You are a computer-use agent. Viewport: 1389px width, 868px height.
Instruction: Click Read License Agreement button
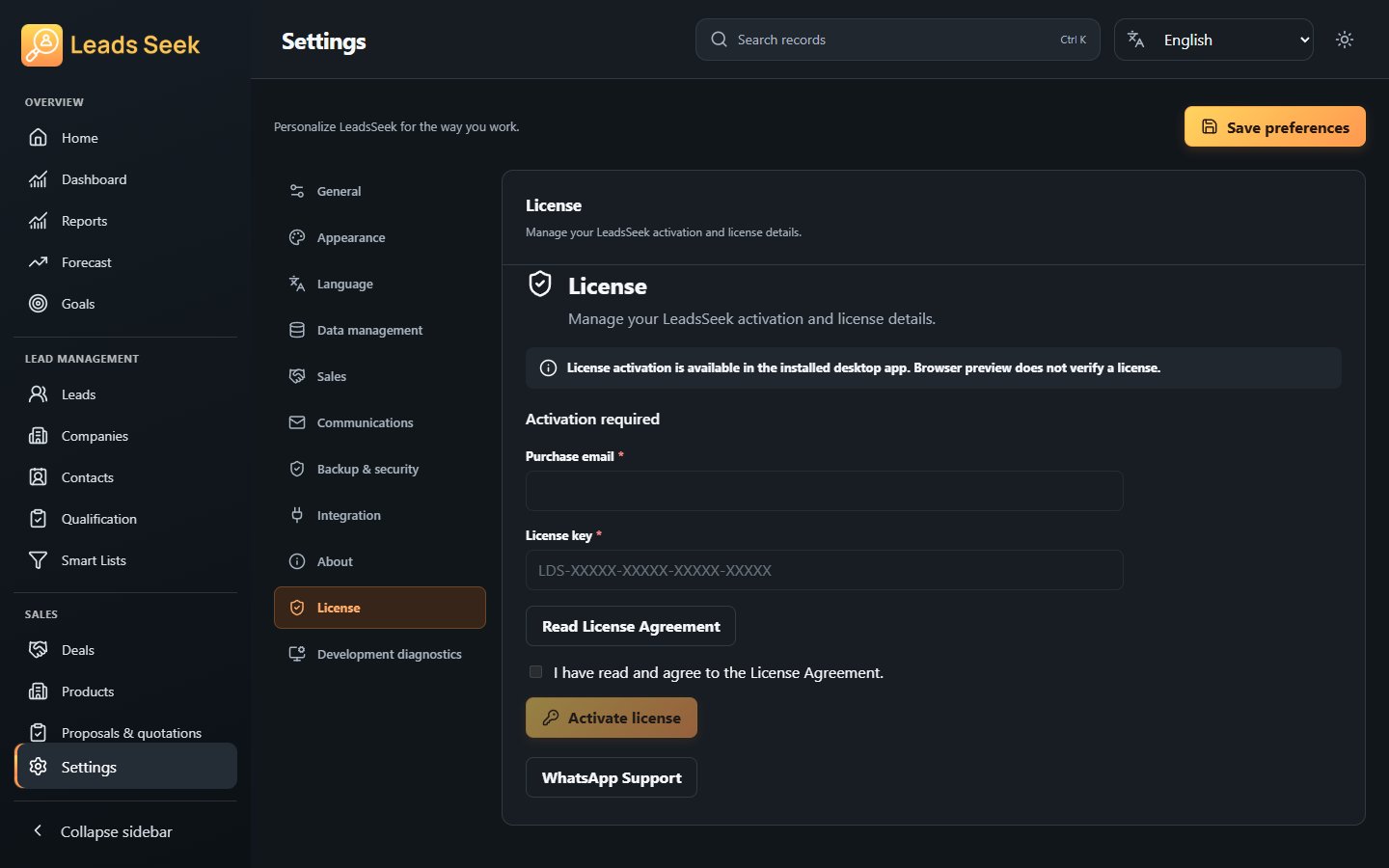[x=631, y=626]
